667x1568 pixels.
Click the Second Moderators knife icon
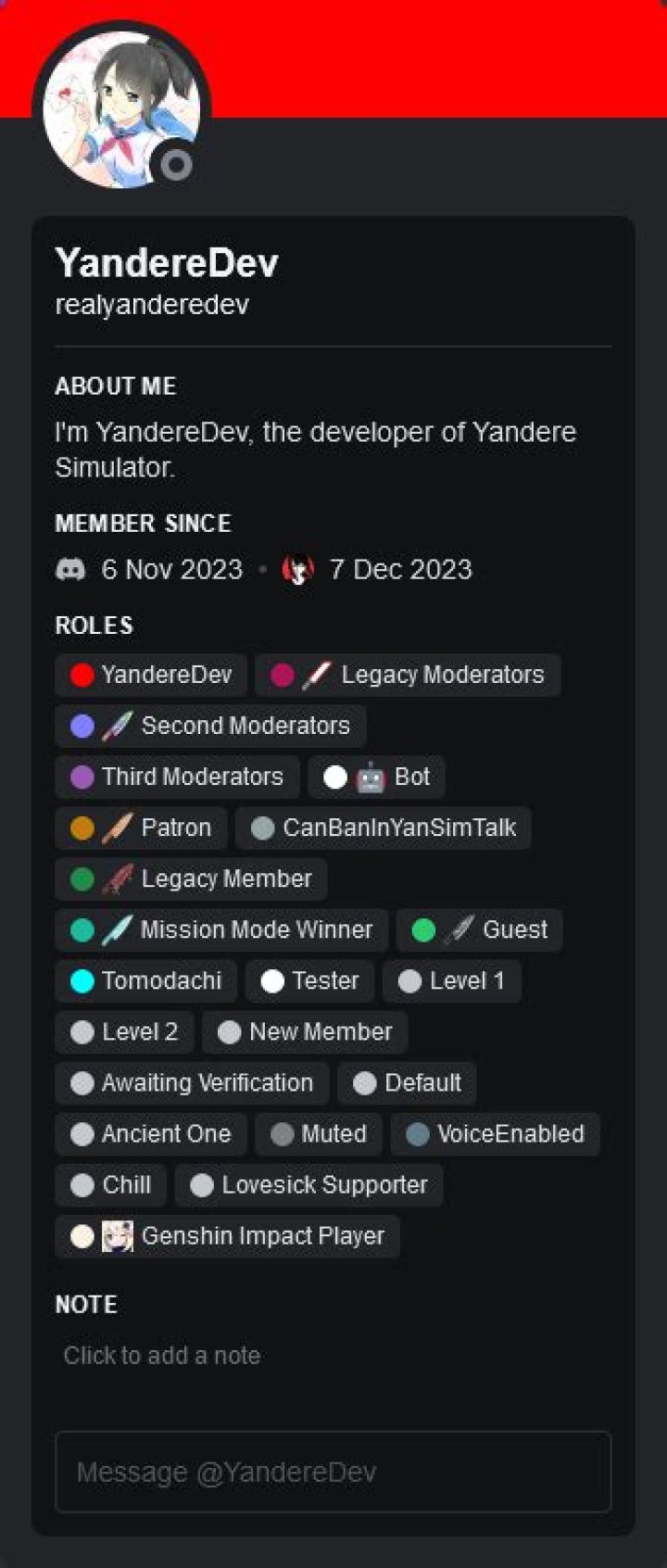coord(117,726)
